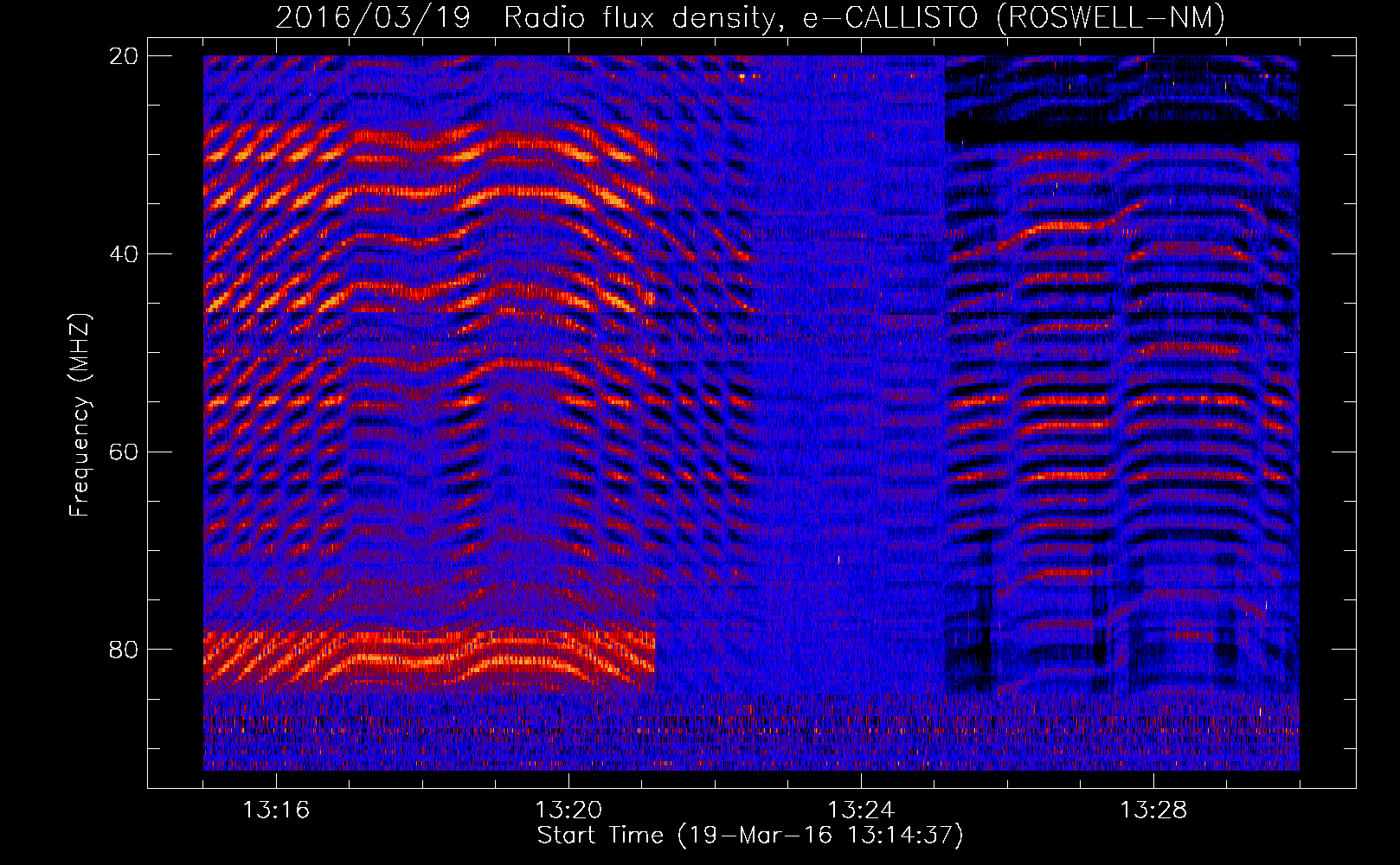Click the 13:16 time tick label
1400x865 pixels.
[276, 811]
